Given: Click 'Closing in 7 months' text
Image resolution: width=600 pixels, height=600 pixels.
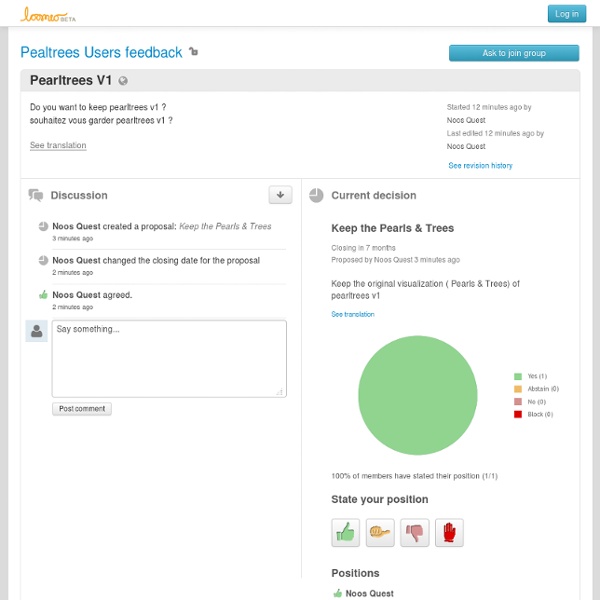Looking at the screenshot, I should 363,248.
